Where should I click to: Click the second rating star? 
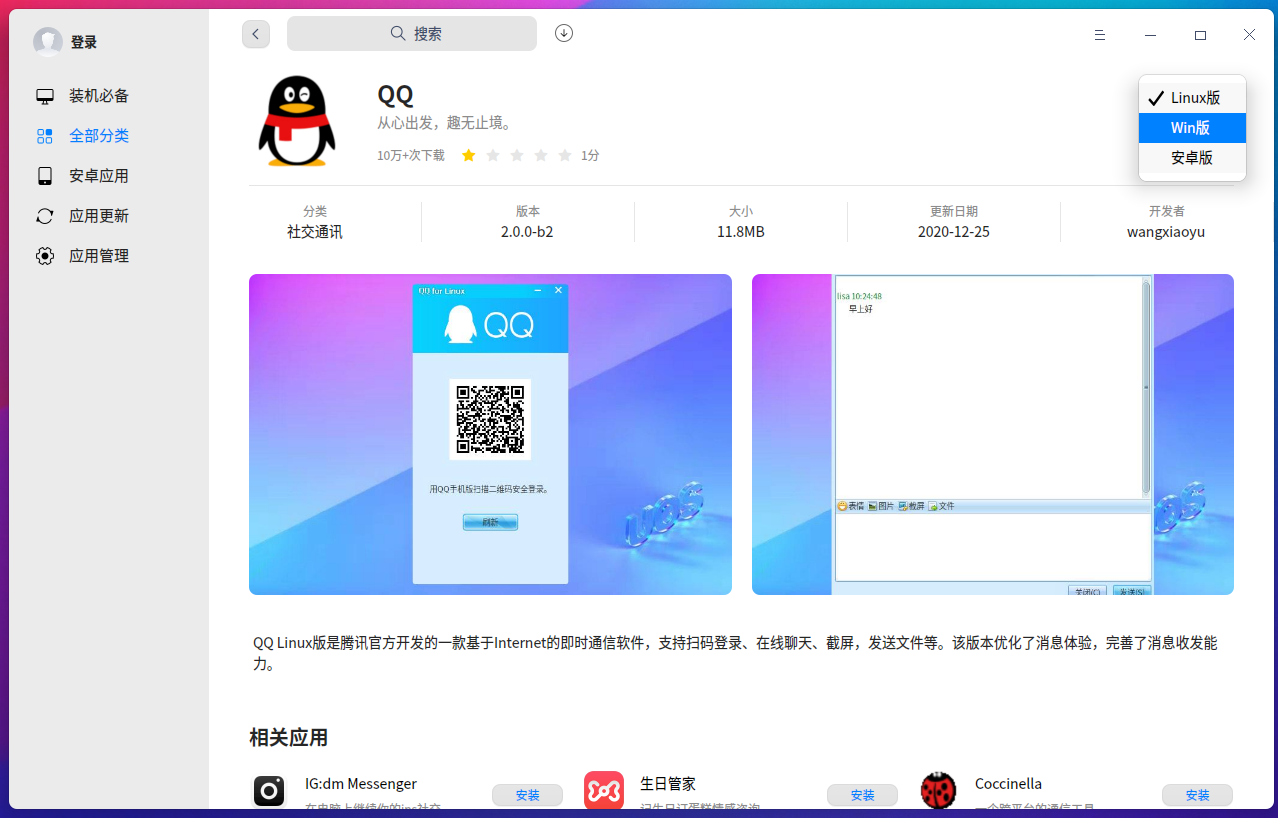coord(492,155)
